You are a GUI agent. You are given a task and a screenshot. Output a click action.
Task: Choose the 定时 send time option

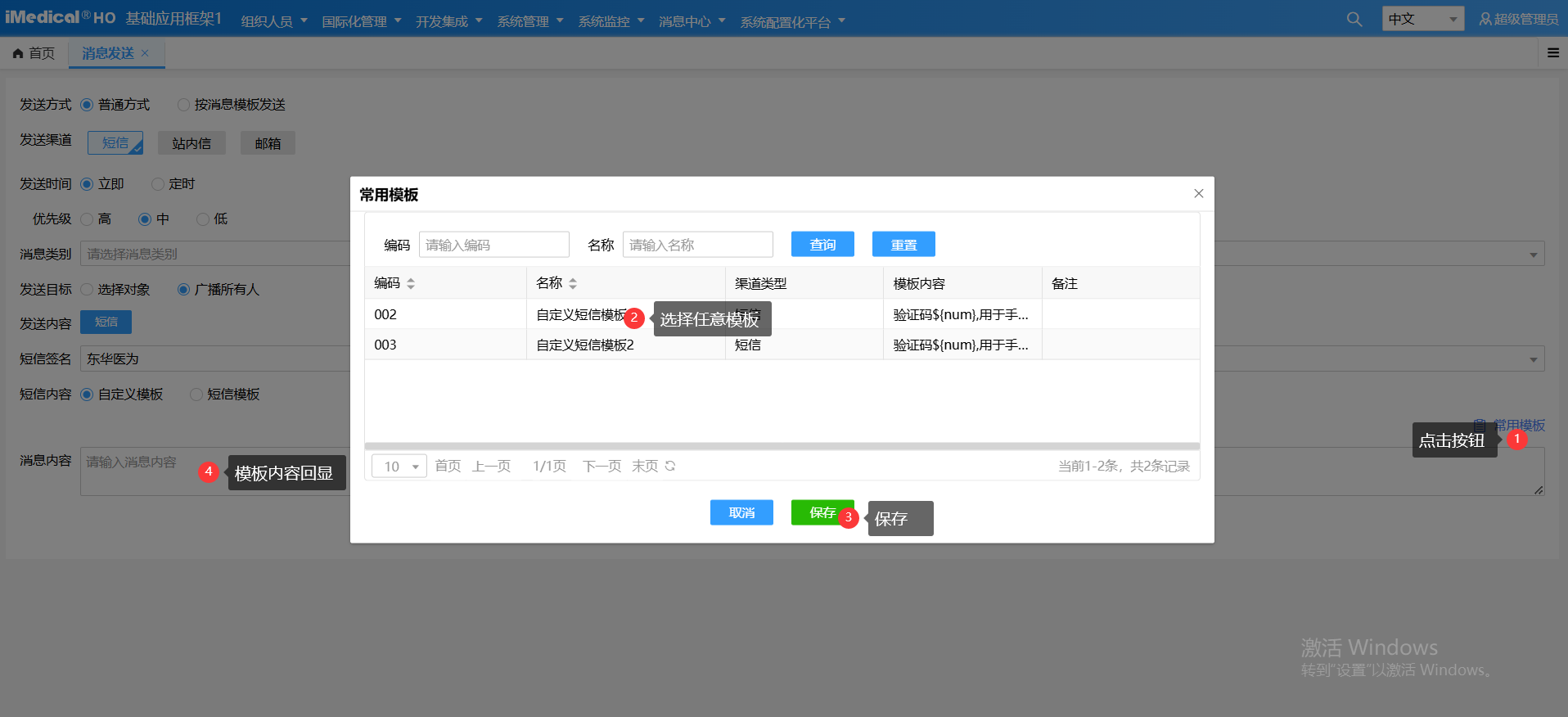coord(158,184)
